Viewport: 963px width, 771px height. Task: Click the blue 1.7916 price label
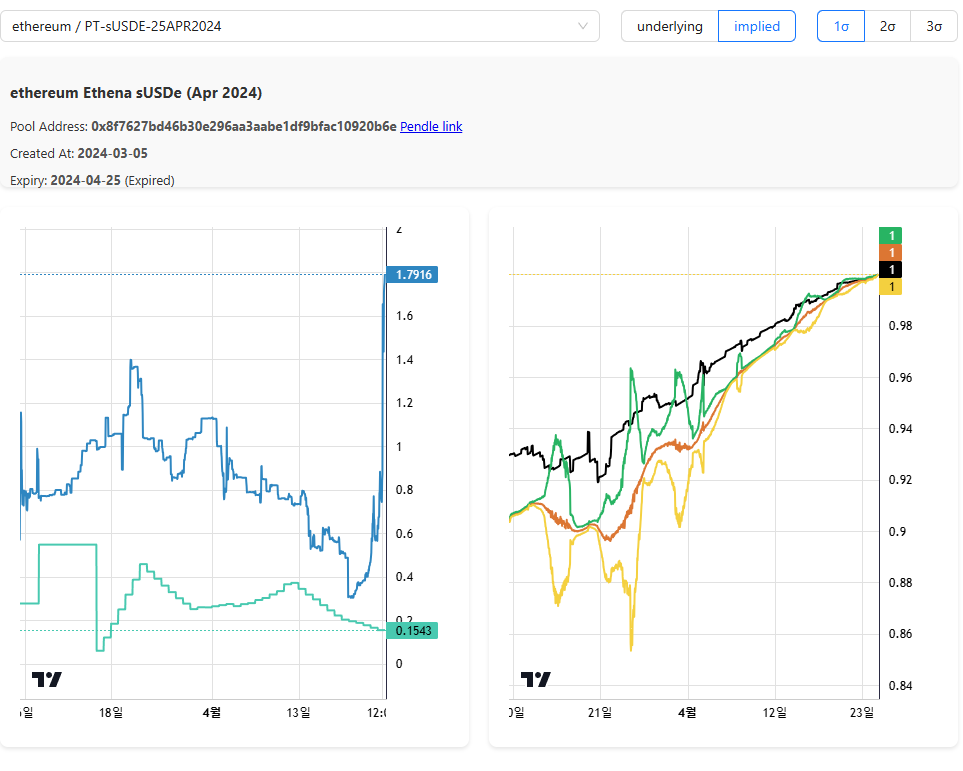pyautogui.click(x=412, y=275)
